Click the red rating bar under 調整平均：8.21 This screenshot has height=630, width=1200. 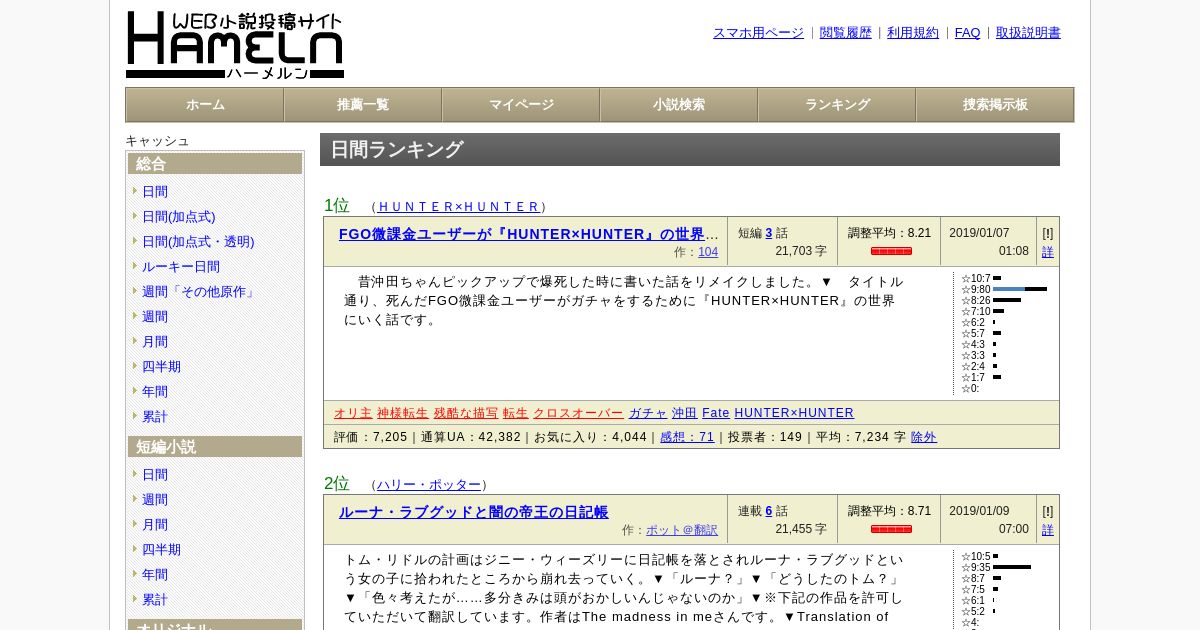[x=891, y=251]
